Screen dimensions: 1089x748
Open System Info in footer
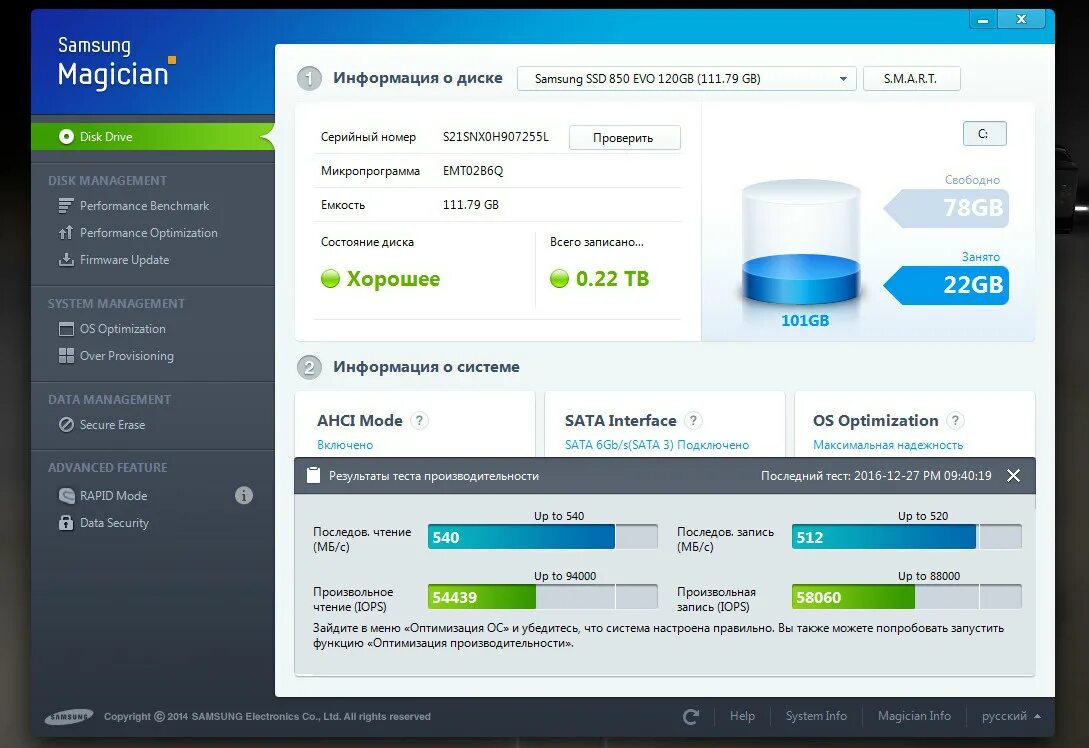[816, 716]
